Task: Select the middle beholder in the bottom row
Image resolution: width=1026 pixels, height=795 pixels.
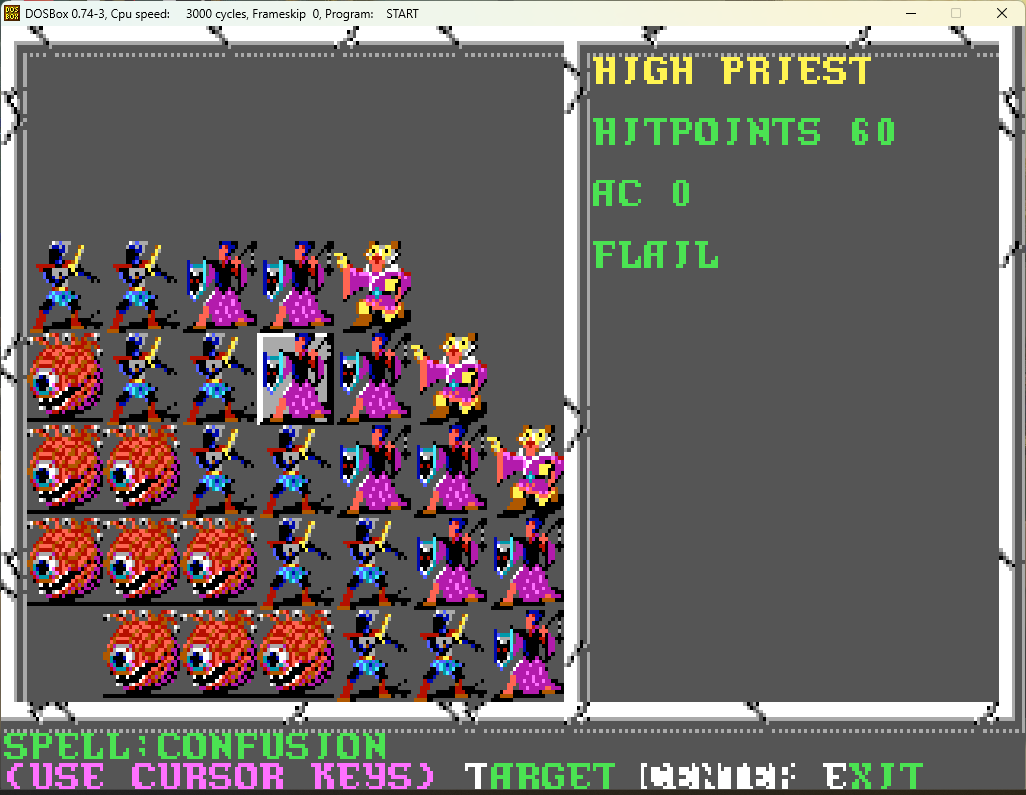Action: click(x=219, y=655)
